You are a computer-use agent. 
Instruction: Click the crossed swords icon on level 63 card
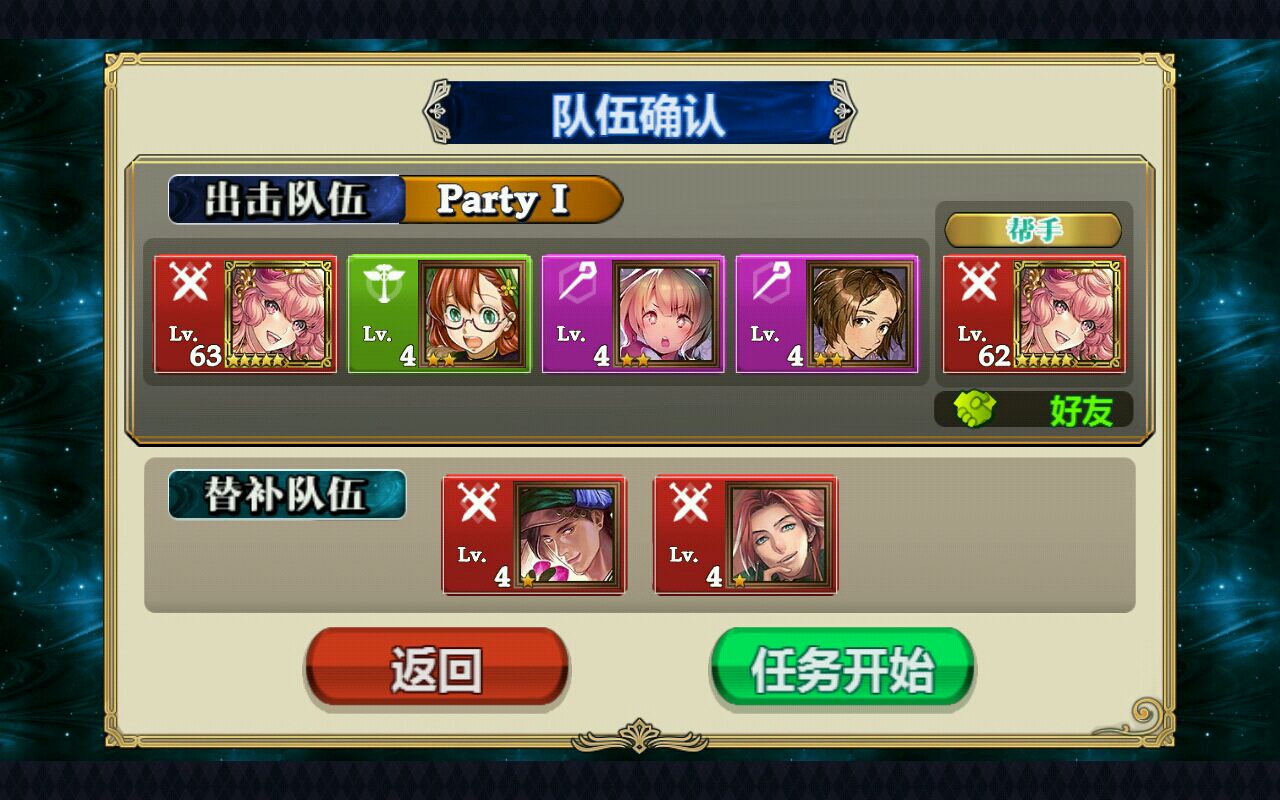(x=188, y=282)
